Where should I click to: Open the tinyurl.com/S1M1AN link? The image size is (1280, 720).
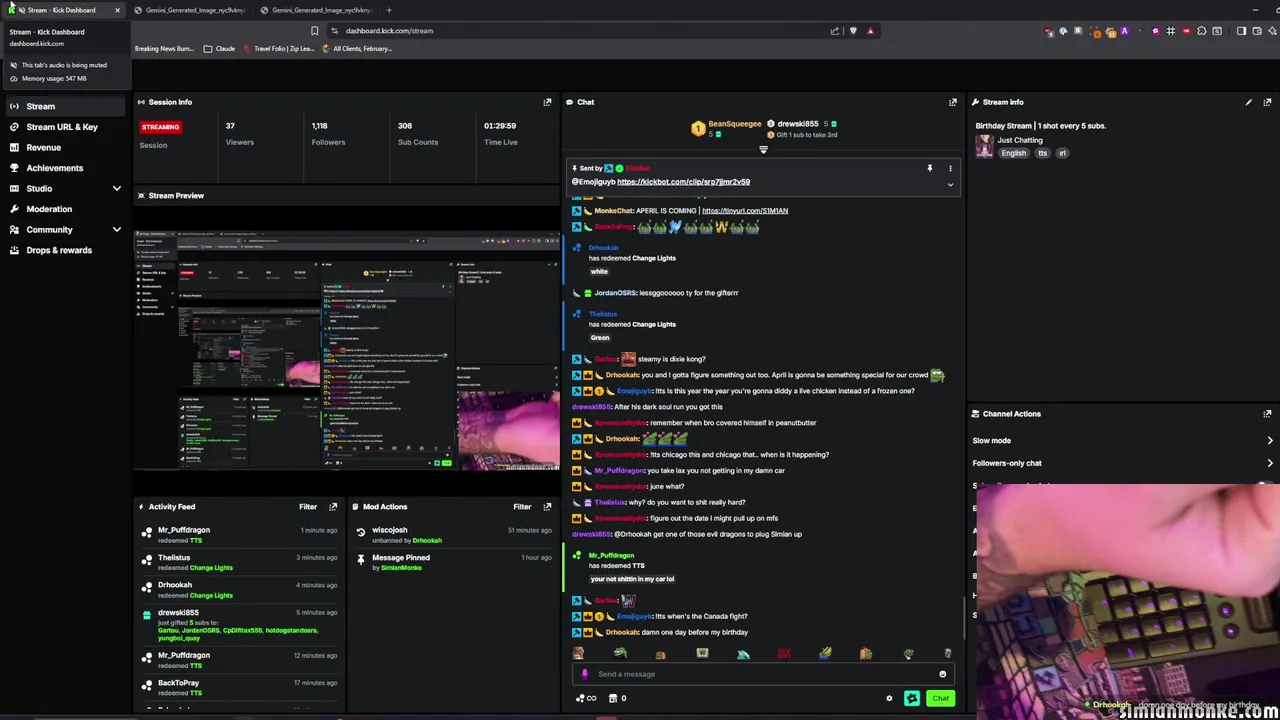tap(745, 211)
